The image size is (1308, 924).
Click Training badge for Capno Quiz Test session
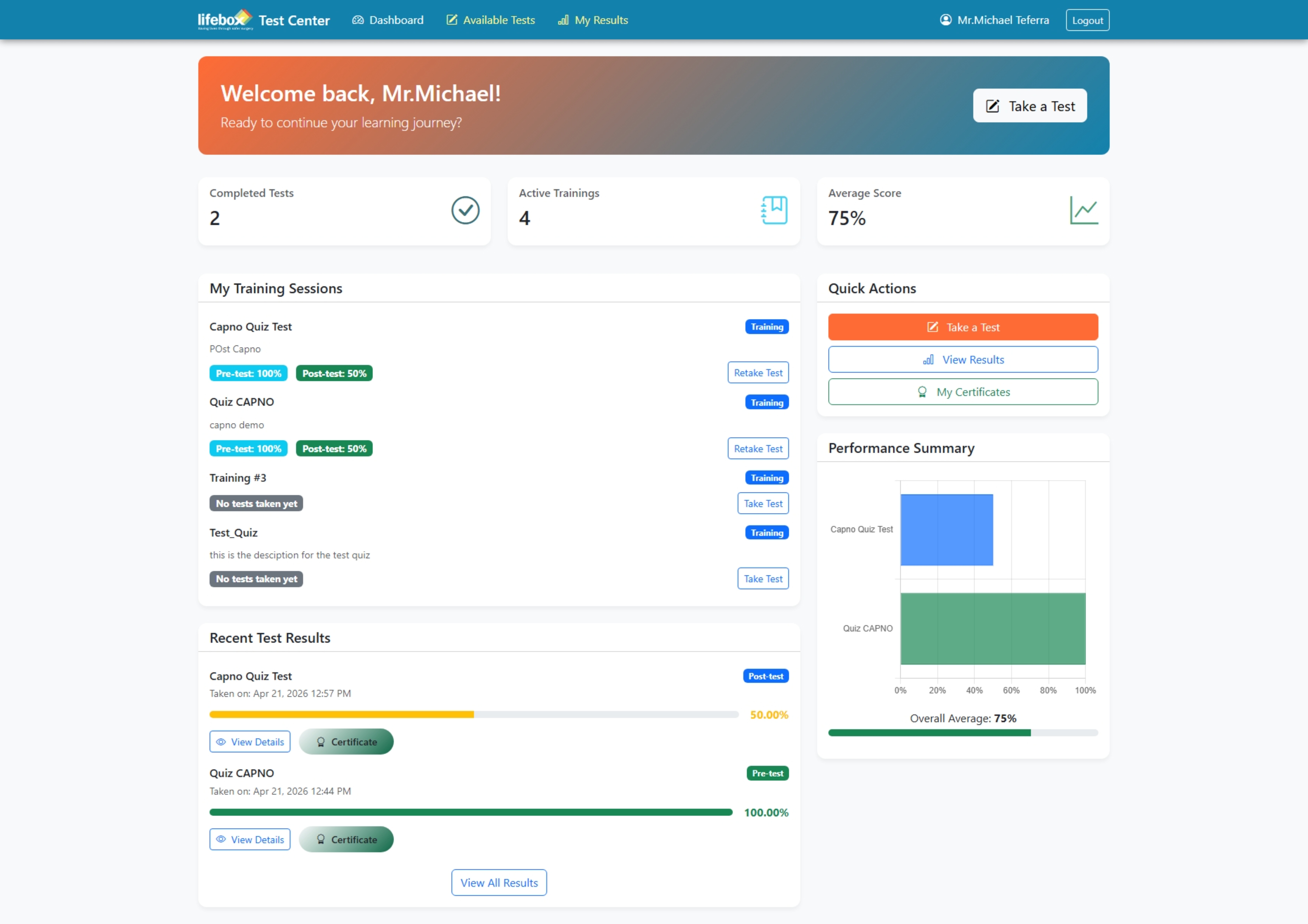click(x=767, y=327)
